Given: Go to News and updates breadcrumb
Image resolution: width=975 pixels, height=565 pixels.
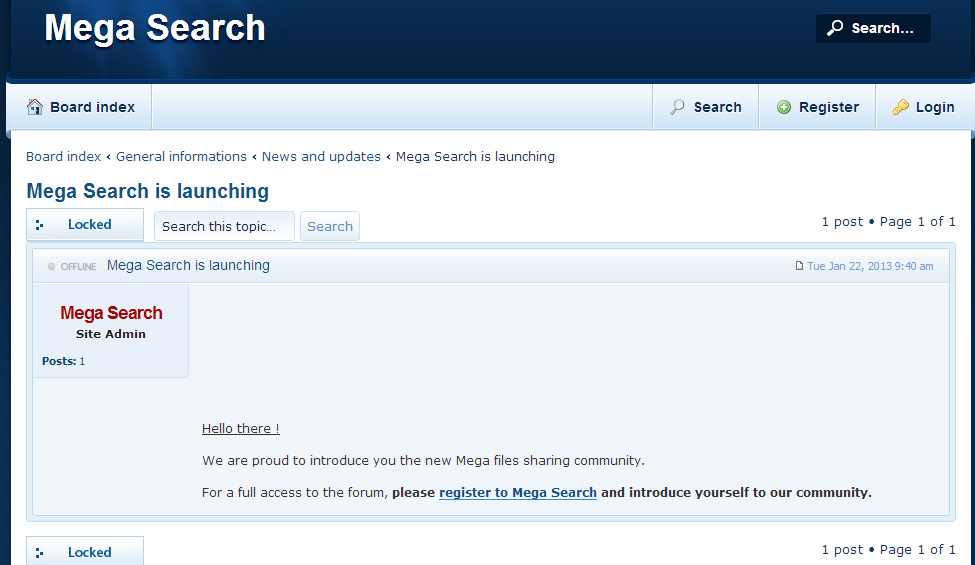Looking at the screenshot, I should click(x=321, y=156).
